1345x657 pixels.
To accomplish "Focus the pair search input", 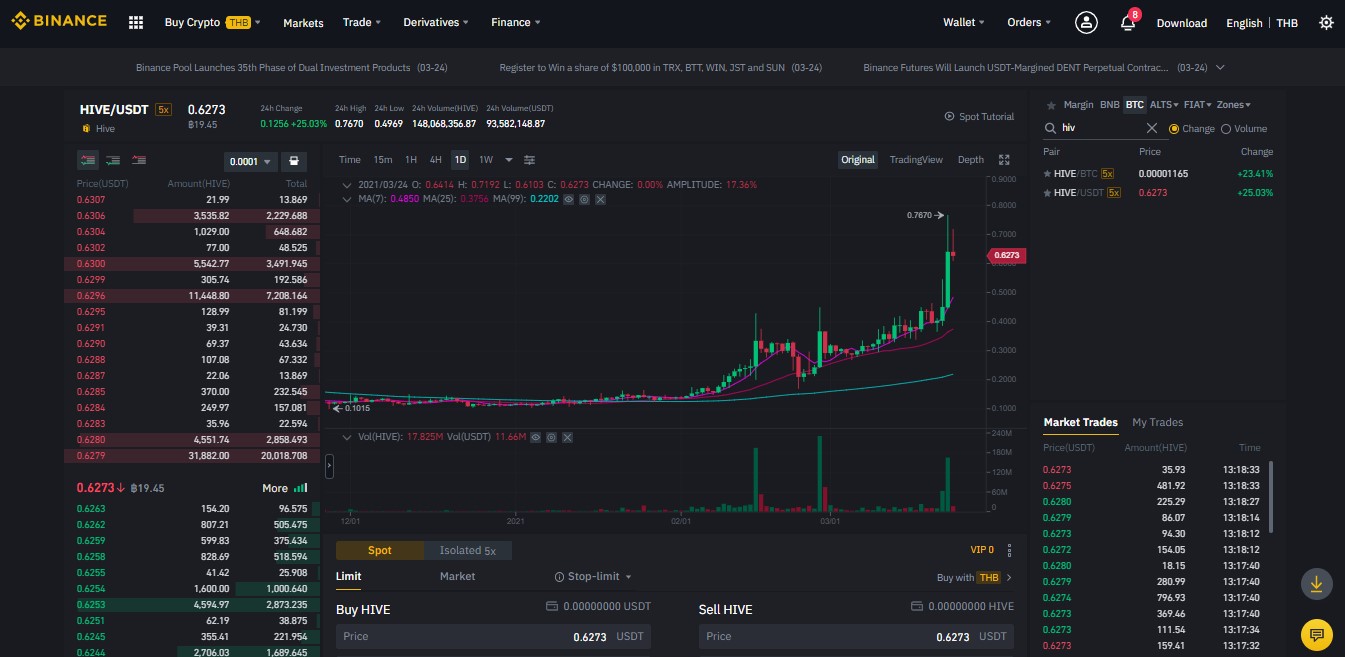I will click(x=1099, y=128).
